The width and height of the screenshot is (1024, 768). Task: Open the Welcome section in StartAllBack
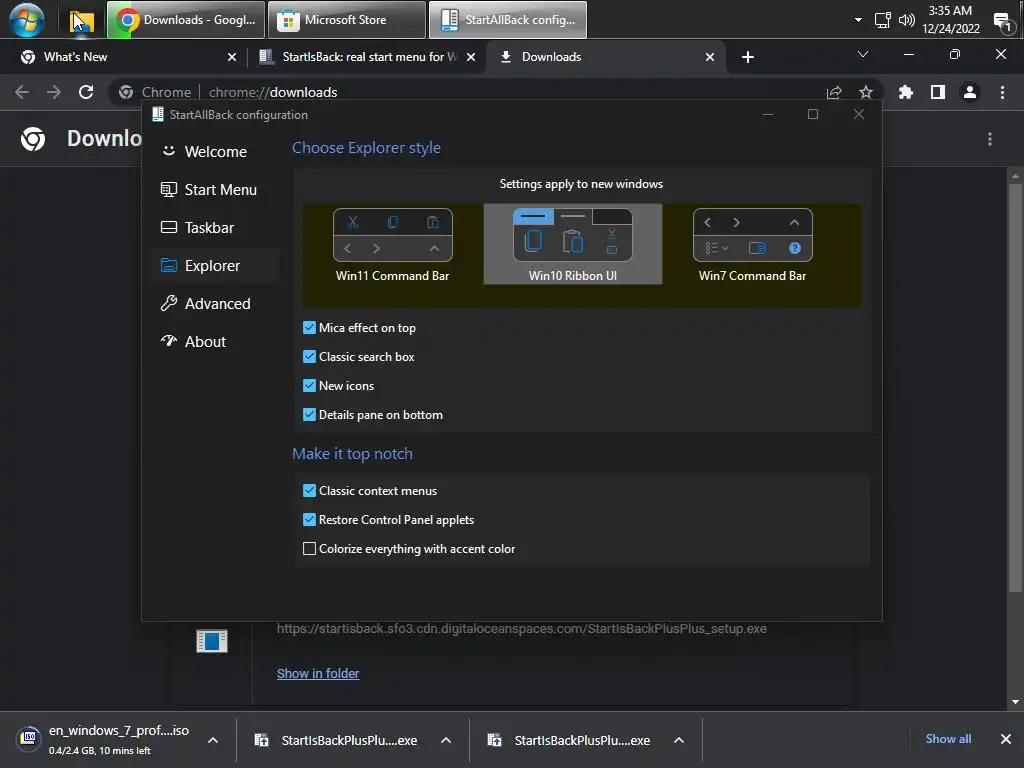pos(216,152)
